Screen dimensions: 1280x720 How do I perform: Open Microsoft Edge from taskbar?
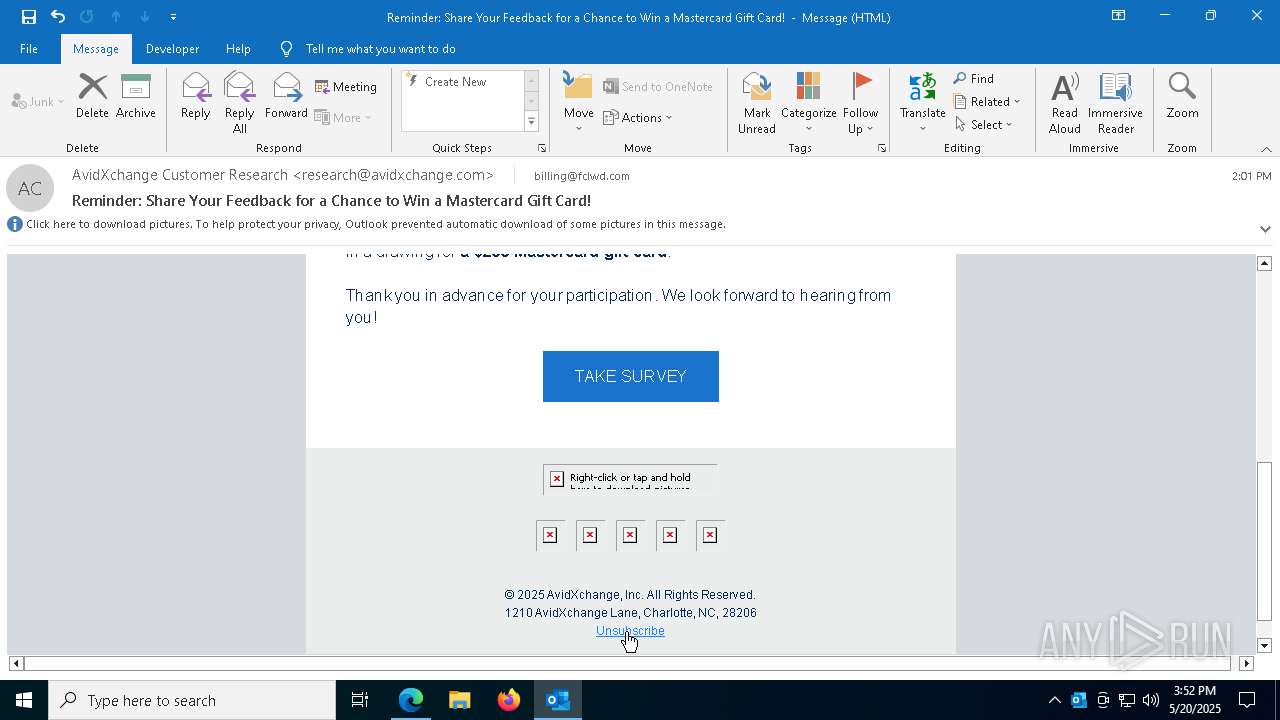coord(411,700)
